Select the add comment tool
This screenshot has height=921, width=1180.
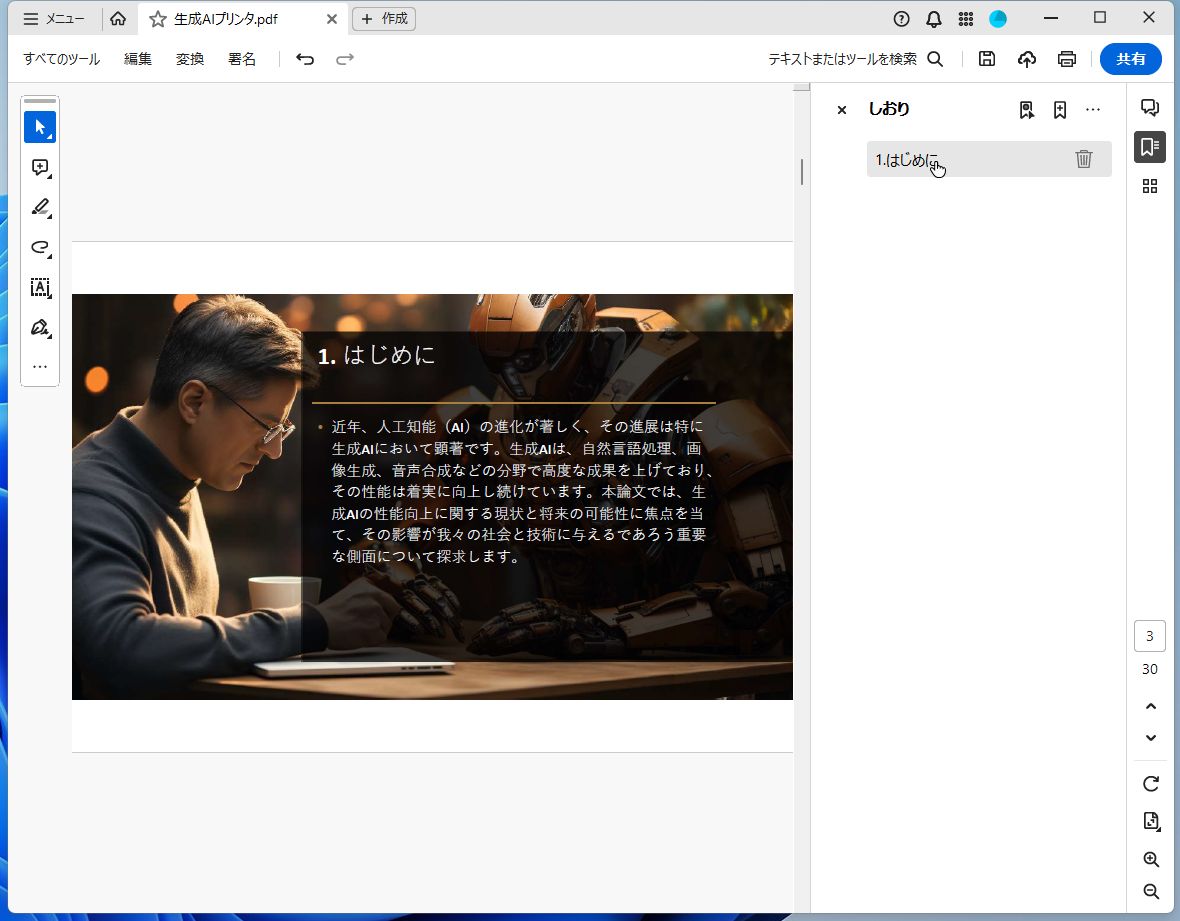(40, 167)
